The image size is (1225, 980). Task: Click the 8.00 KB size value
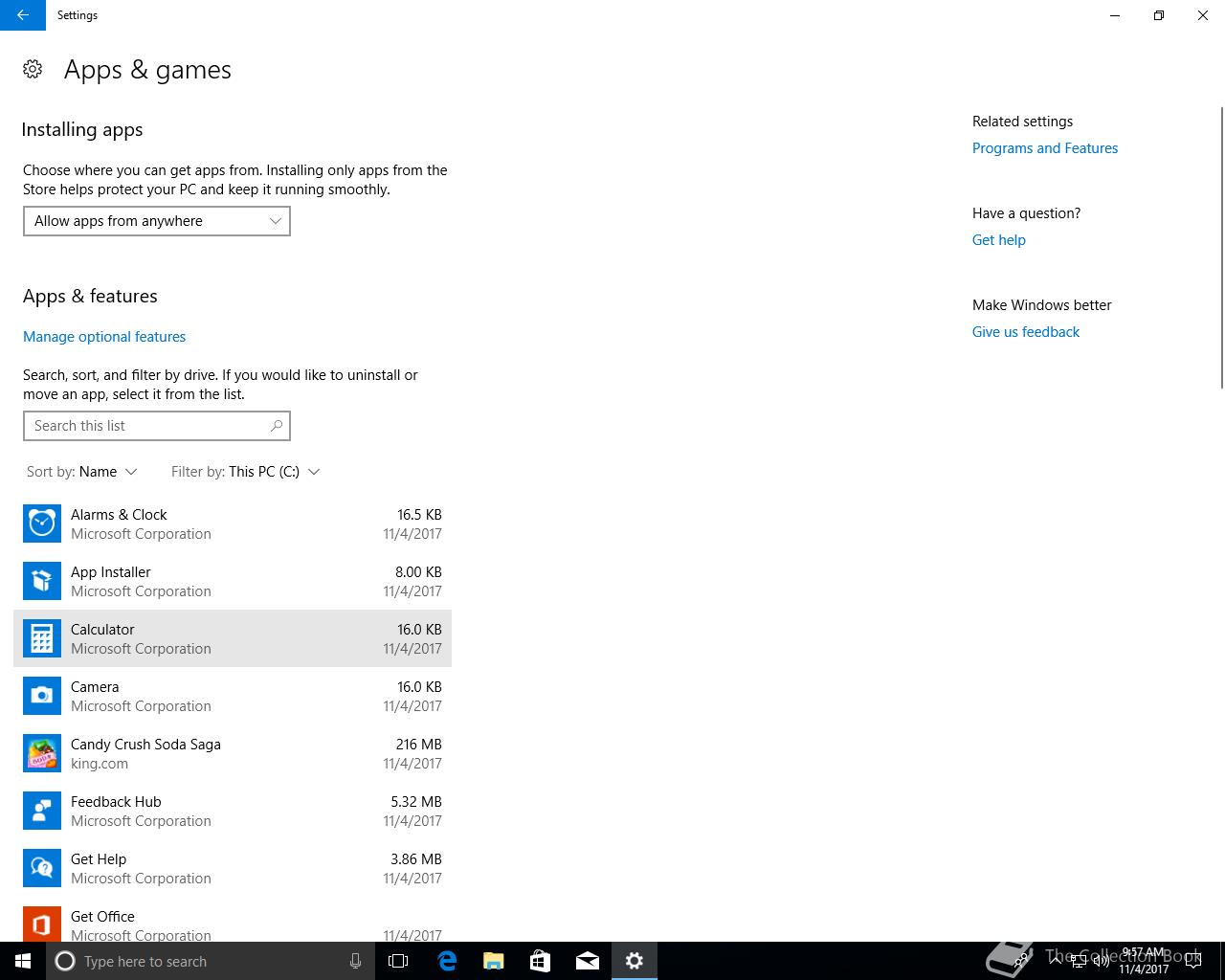tap(418, 572)
